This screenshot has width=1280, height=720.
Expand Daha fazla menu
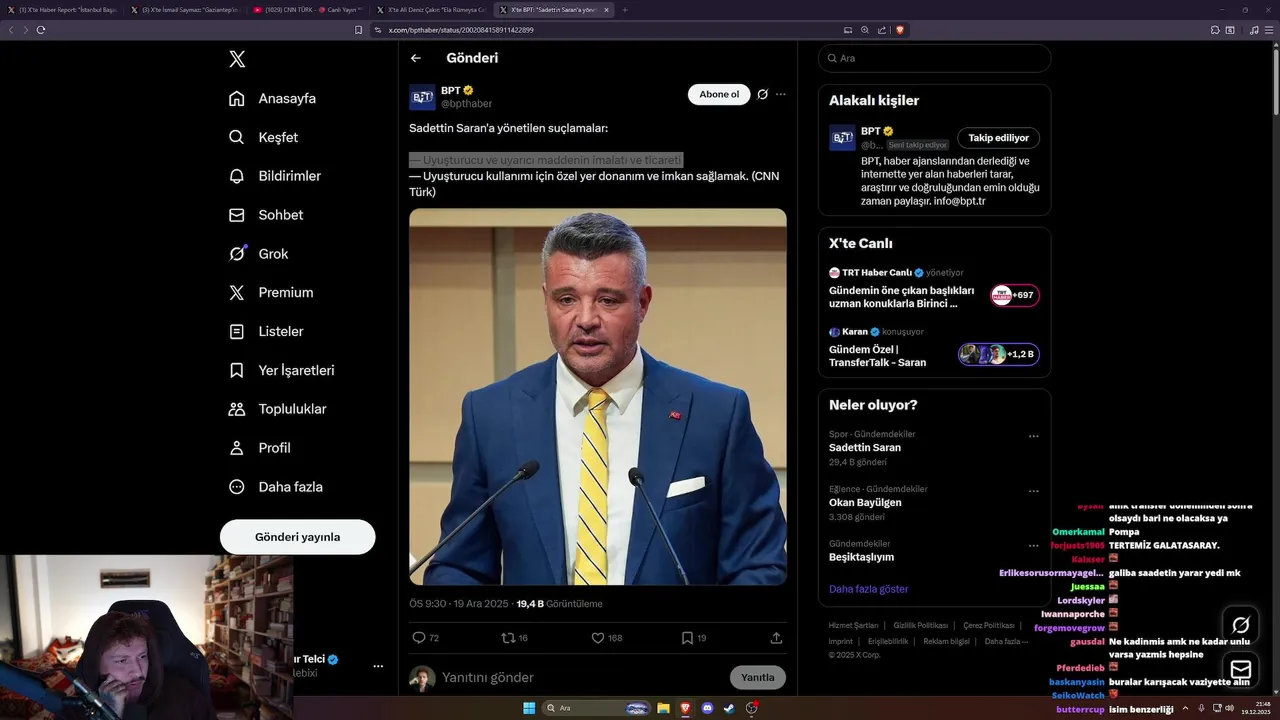pos(275,487)
